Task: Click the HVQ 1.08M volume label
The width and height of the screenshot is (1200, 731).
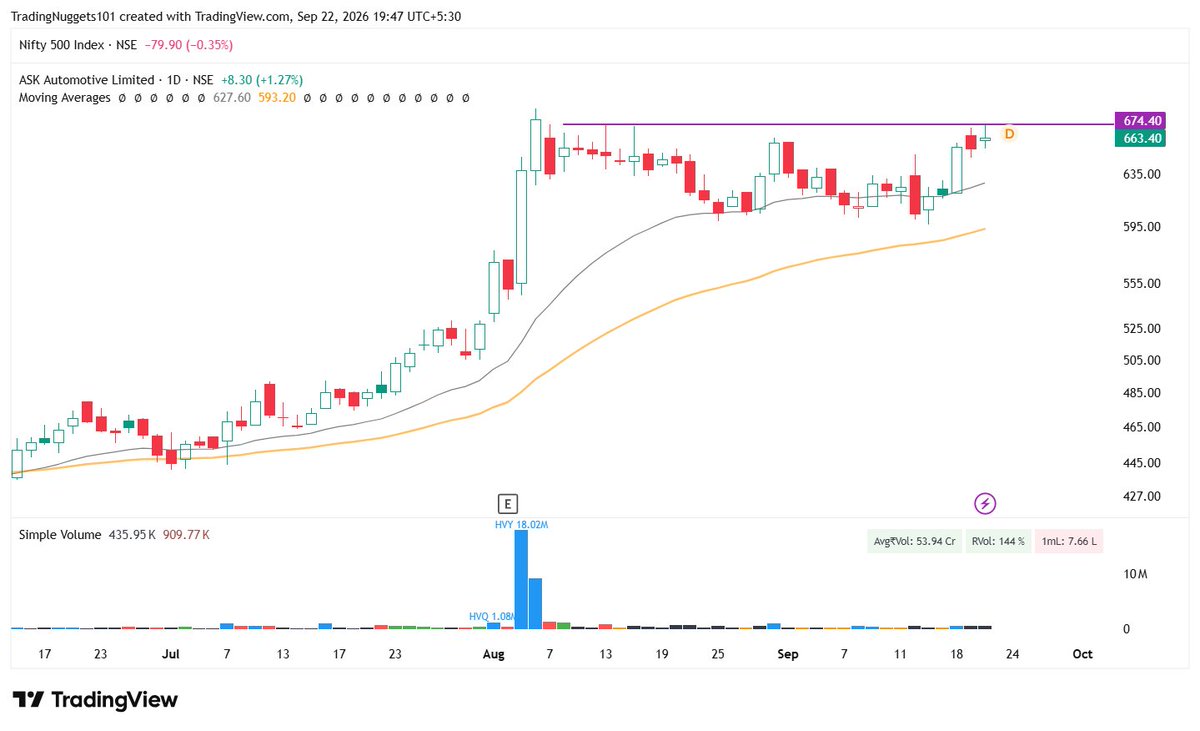Action: coord(491,617)
